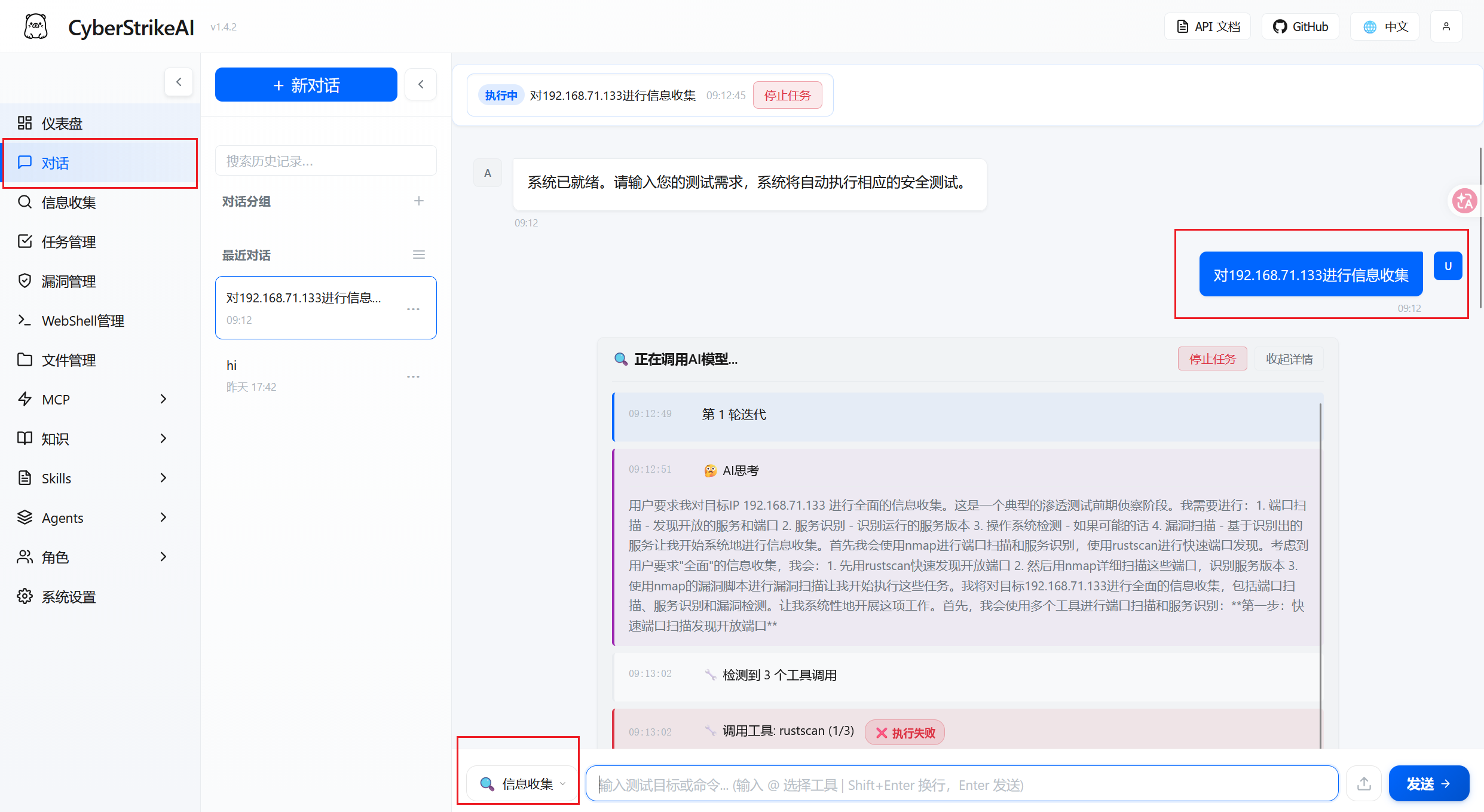Open options for the 192.168.71.133 conversation
Viewport: 1484px width, 812px height.
point(413,309)
